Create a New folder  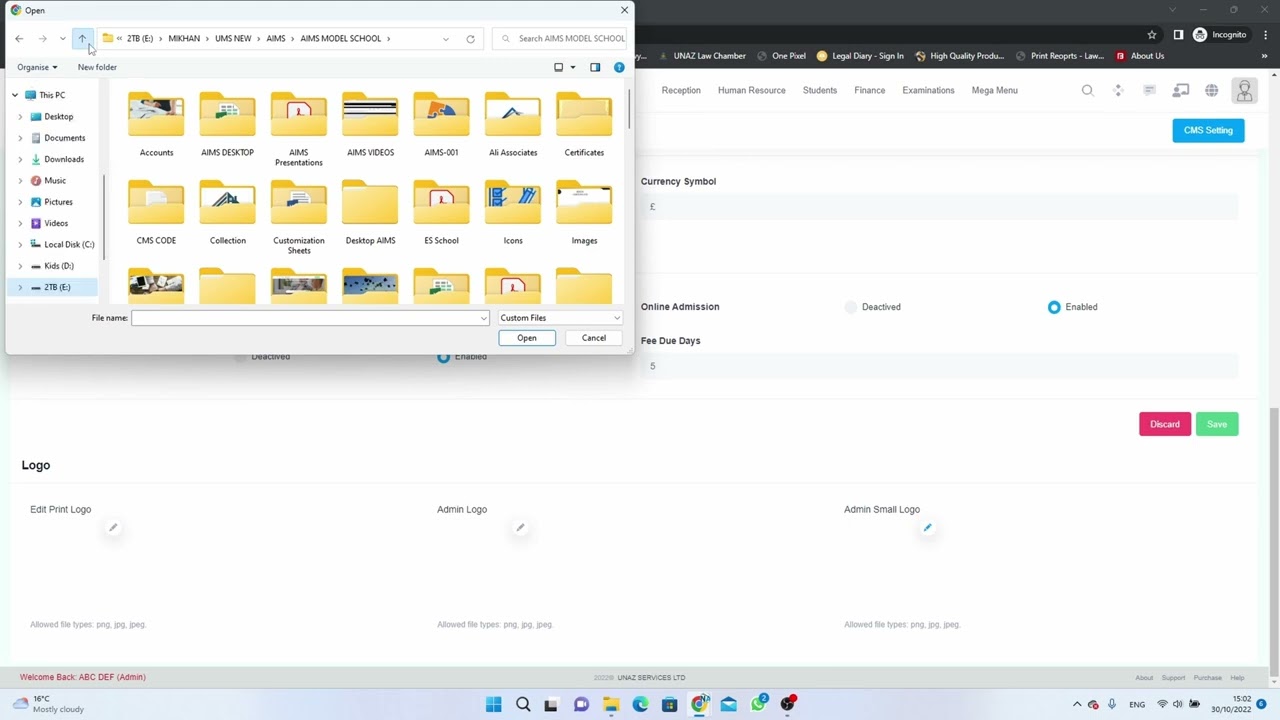click(97, 67)
